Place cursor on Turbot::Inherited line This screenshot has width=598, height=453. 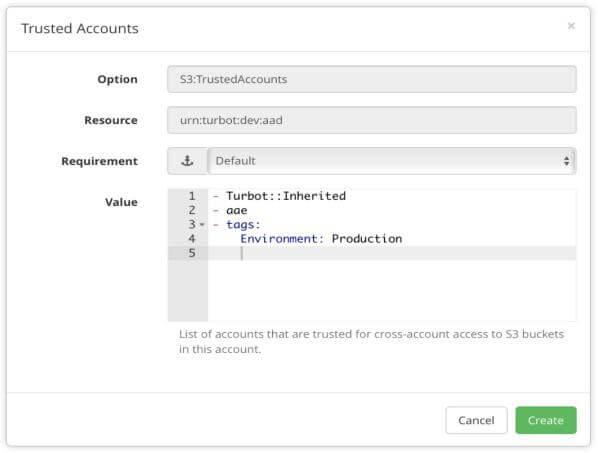(x=286, y=196)
